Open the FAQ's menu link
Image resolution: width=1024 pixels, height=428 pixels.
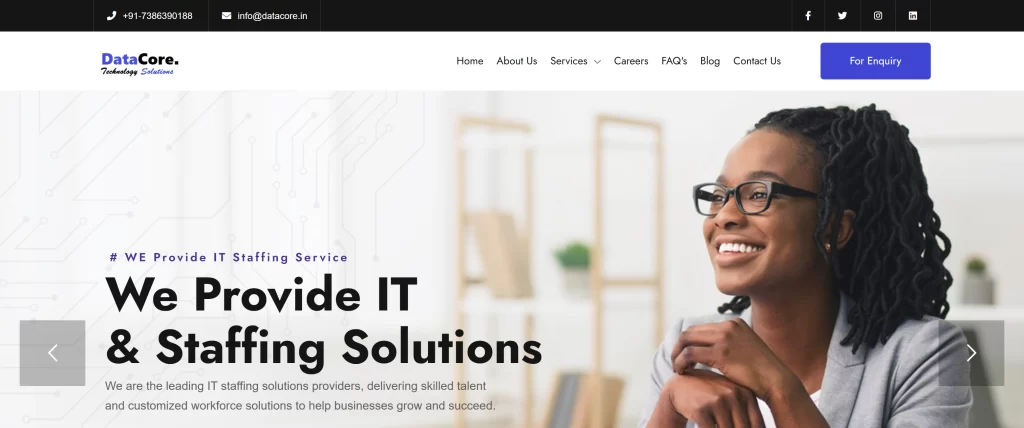[674, 61]
